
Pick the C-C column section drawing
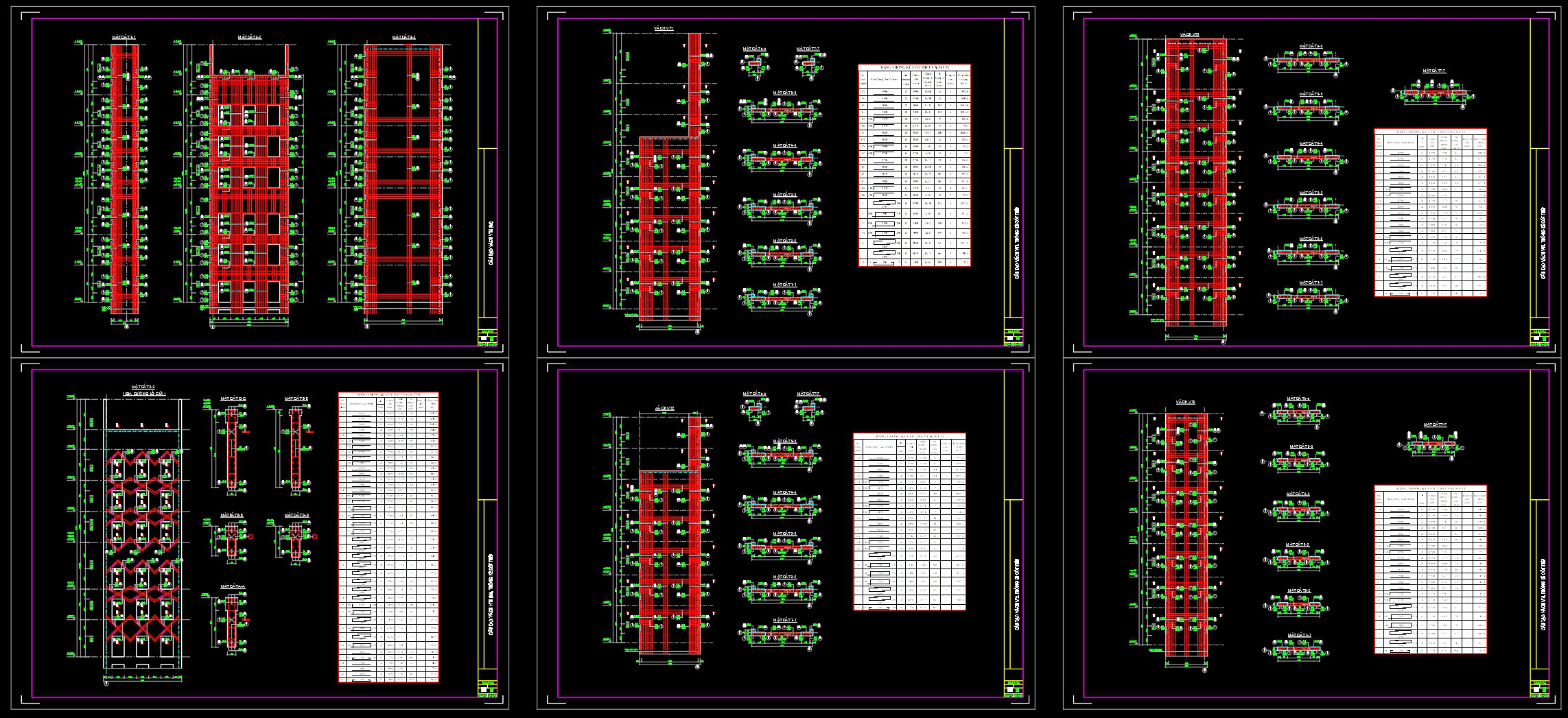coord(232,449)
